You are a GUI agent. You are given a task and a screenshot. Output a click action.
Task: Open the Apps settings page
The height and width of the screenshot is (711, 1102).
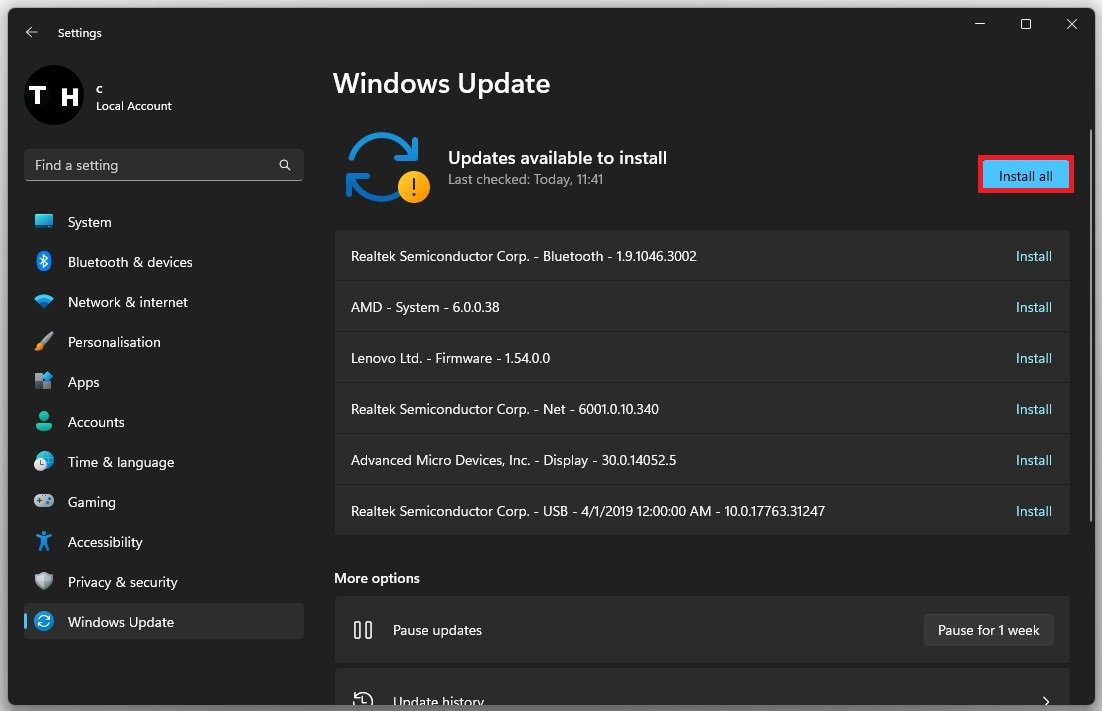coord(84,382)
